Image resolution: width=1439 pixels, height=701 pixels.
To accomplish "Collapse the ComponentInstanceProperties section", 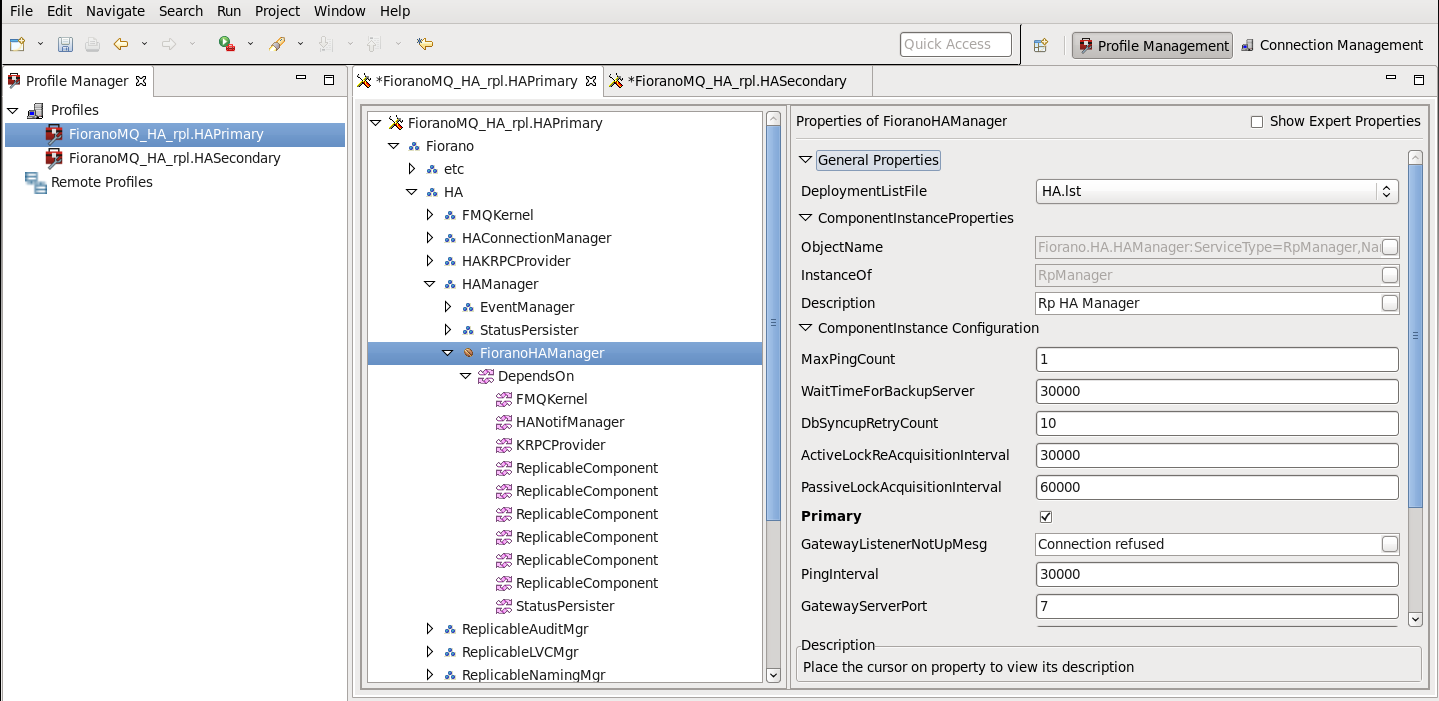I will click(x=806, y=218).
